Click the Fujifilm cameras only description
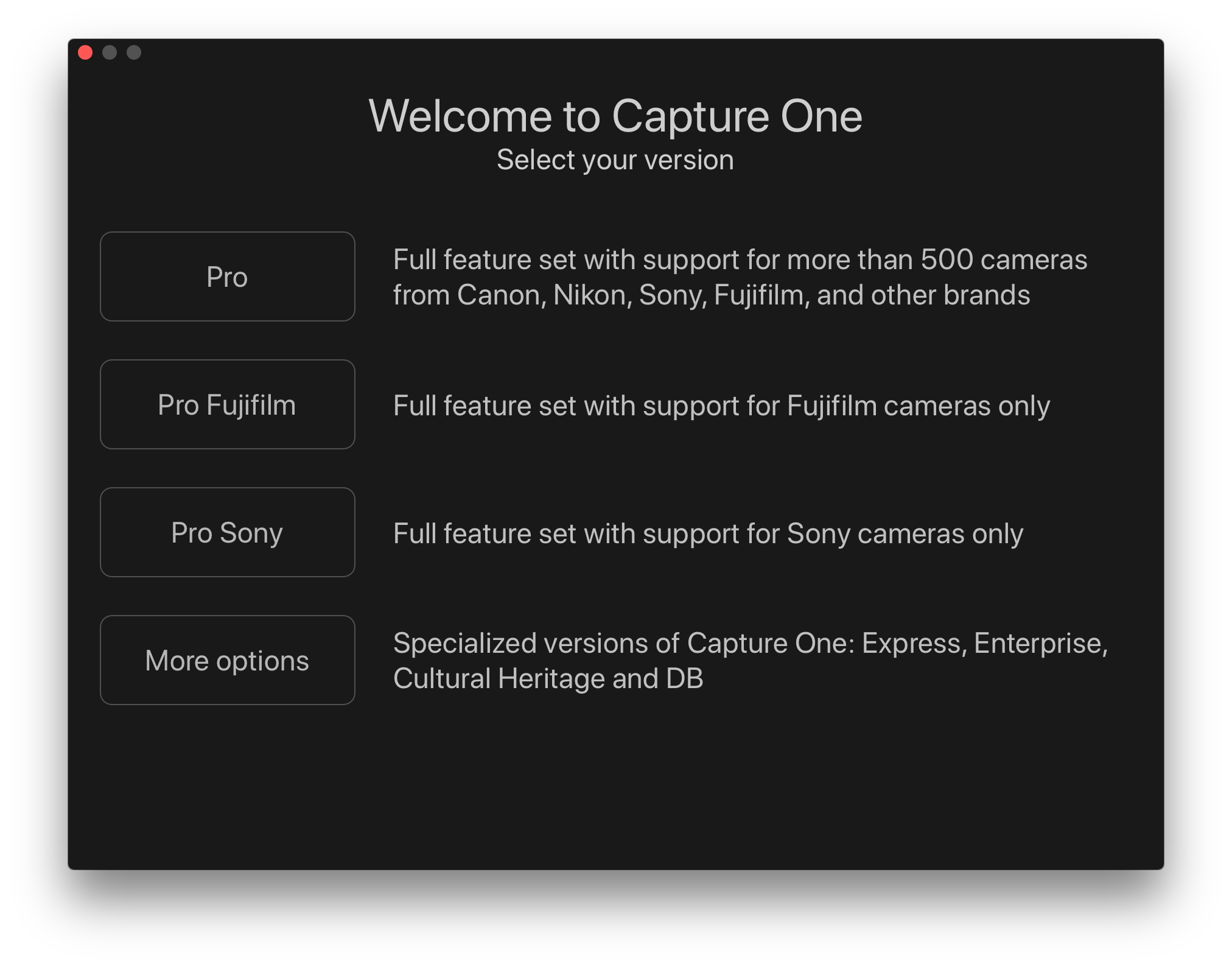The width and height of the screenshot is (1232, 967). coord(722,406)
